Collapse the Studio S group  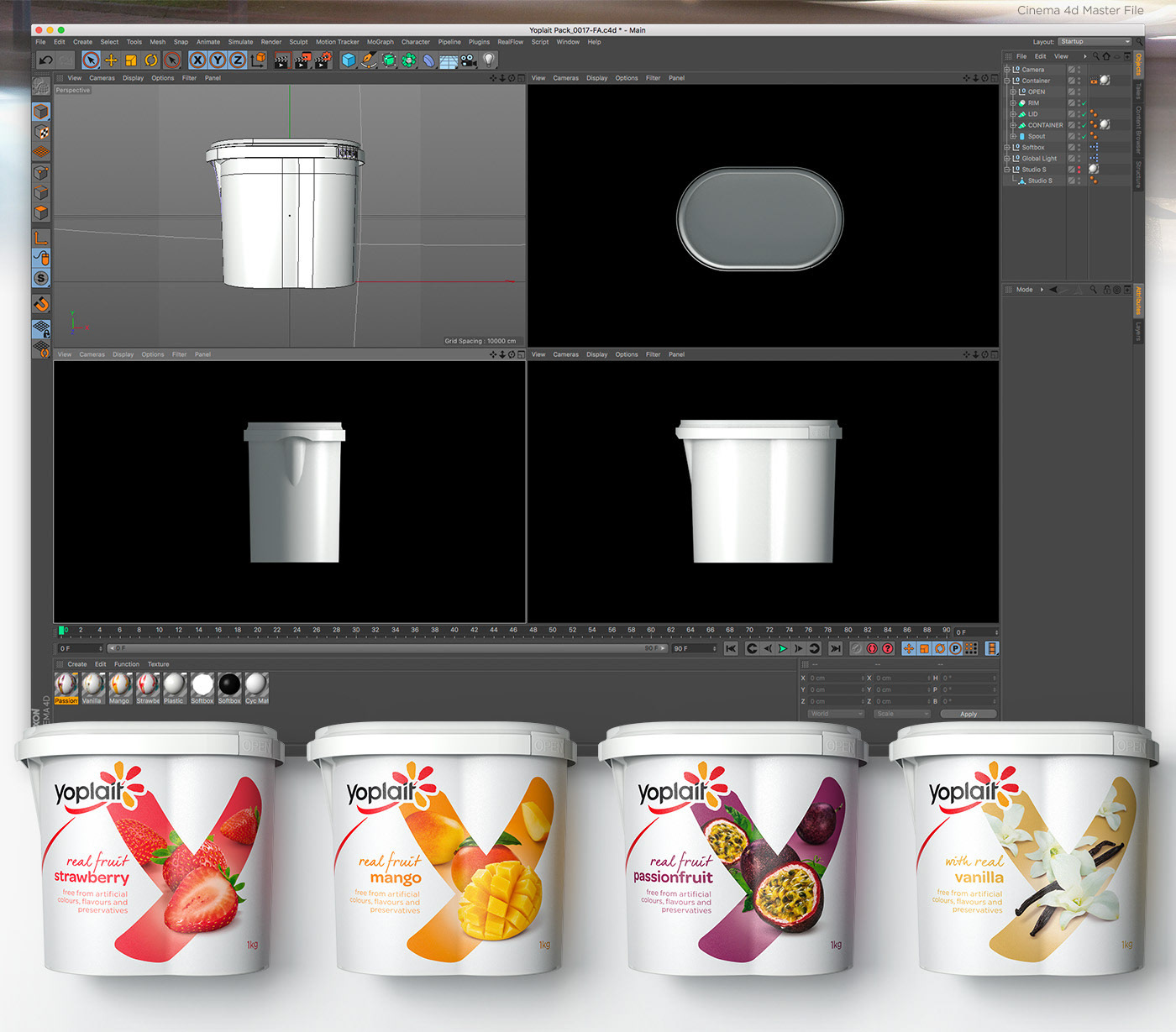click(x=1007, y=170)
